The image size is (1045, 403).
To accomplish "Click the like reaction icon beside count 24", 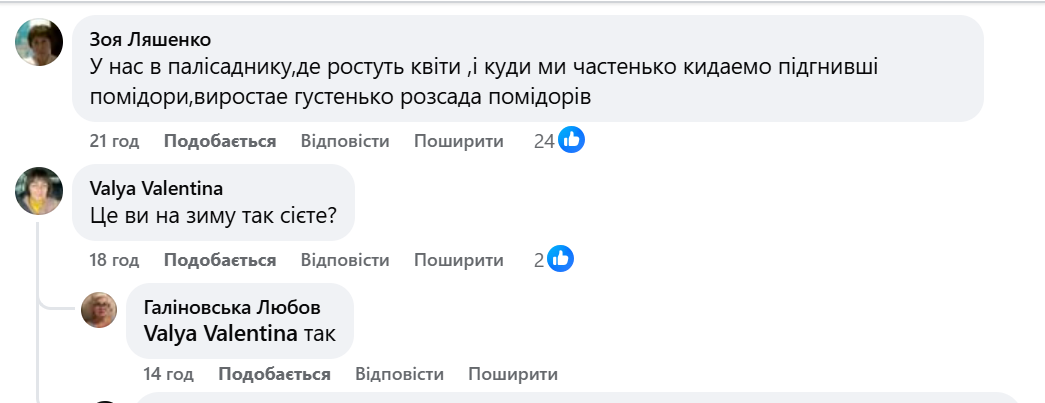I will [x=572, y=140].
